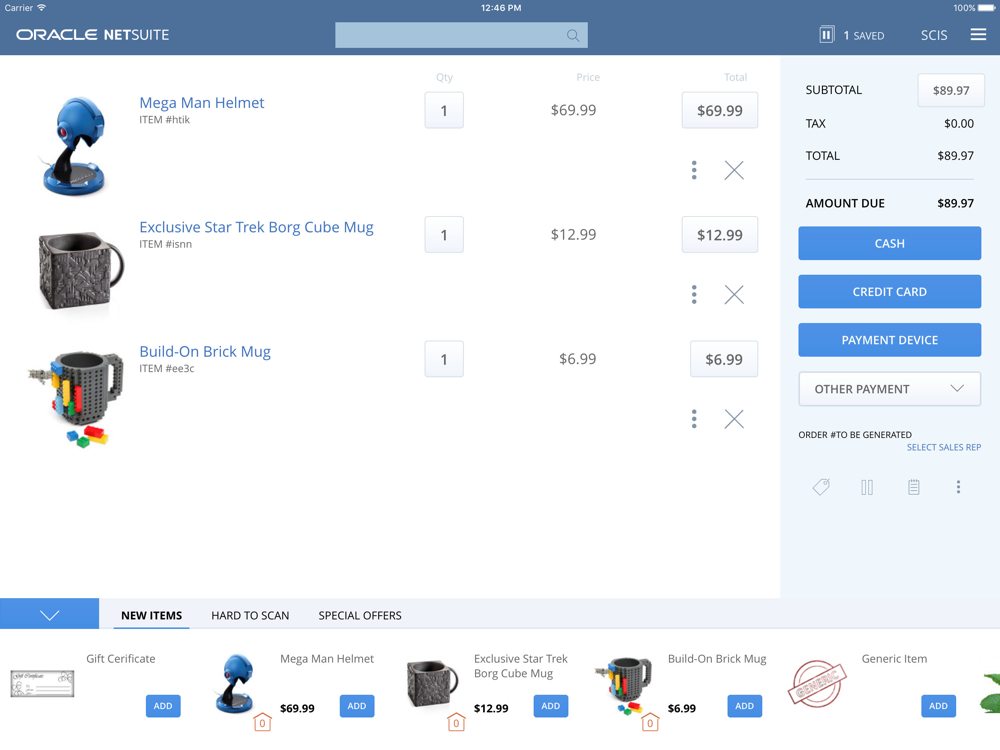1000x750 pixels.
Task: Pay with Cash button
Action: click(889, 243)
